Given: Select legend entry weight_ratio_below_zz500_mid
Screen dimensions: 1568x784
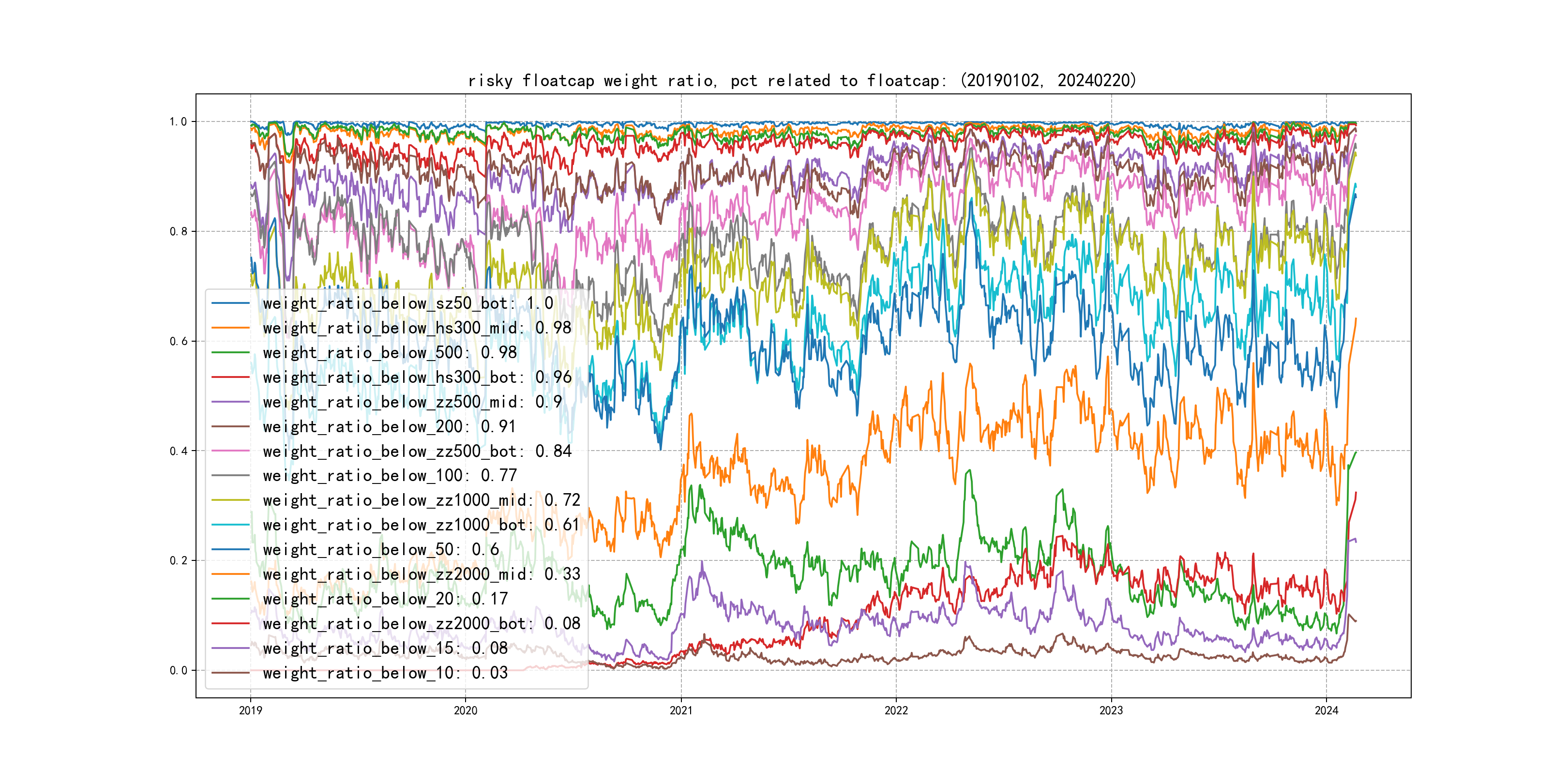Looking at the screenshot, I should click(x=412, y=402).
